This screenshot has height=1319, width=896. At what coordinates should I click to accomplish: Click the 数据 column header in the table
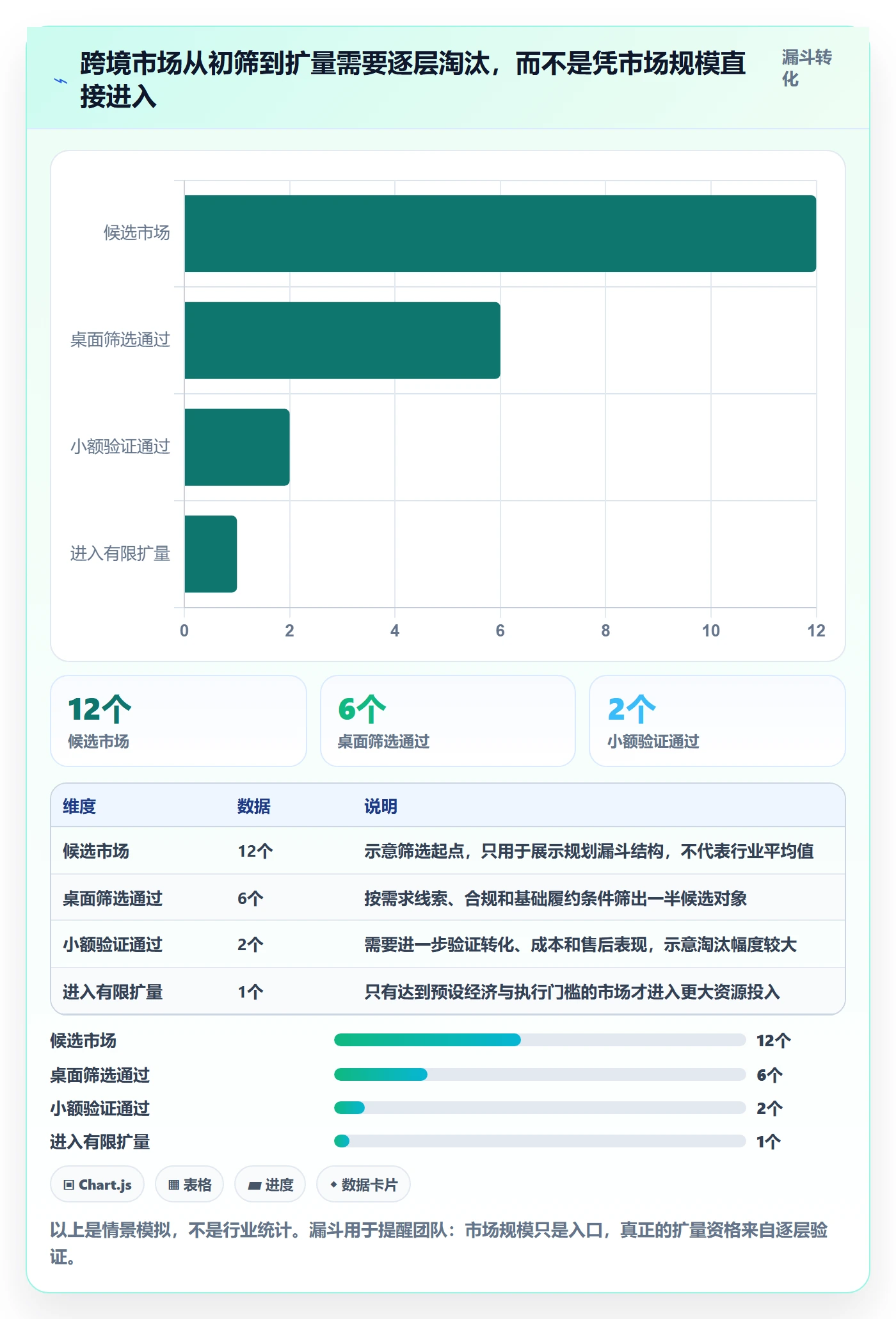click(x=254, y=806)
